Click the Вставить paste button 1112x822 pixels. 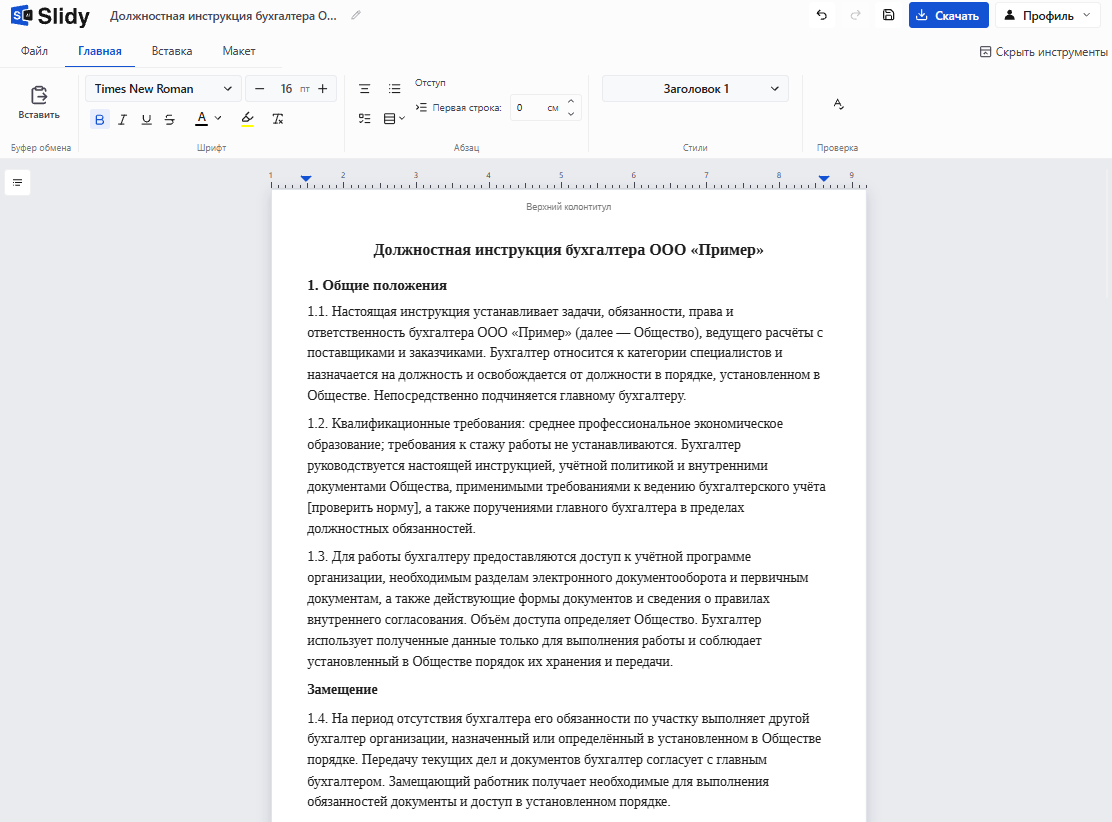39,103
